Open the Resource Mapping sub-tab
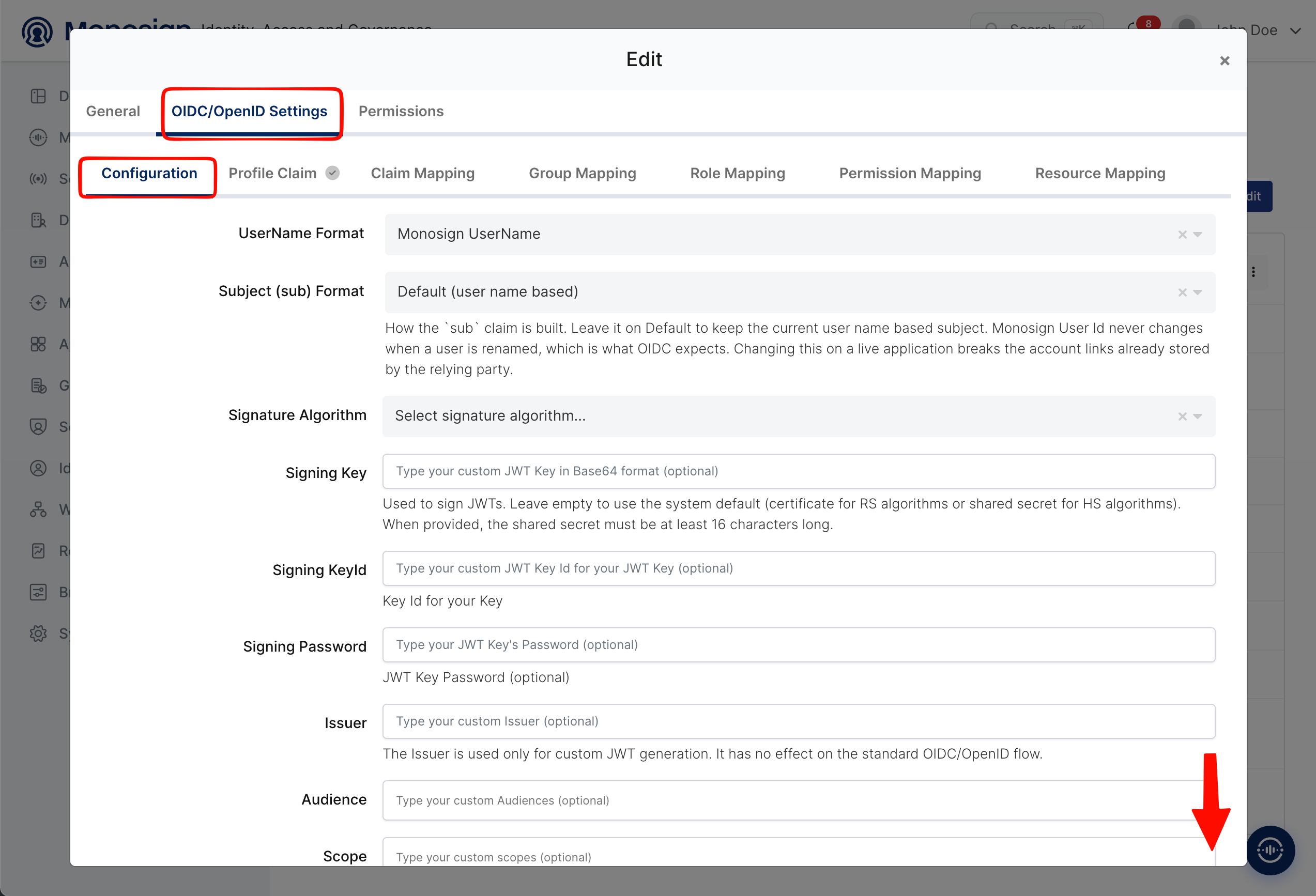1316x896 pixels. click(x=1100, y=173)
